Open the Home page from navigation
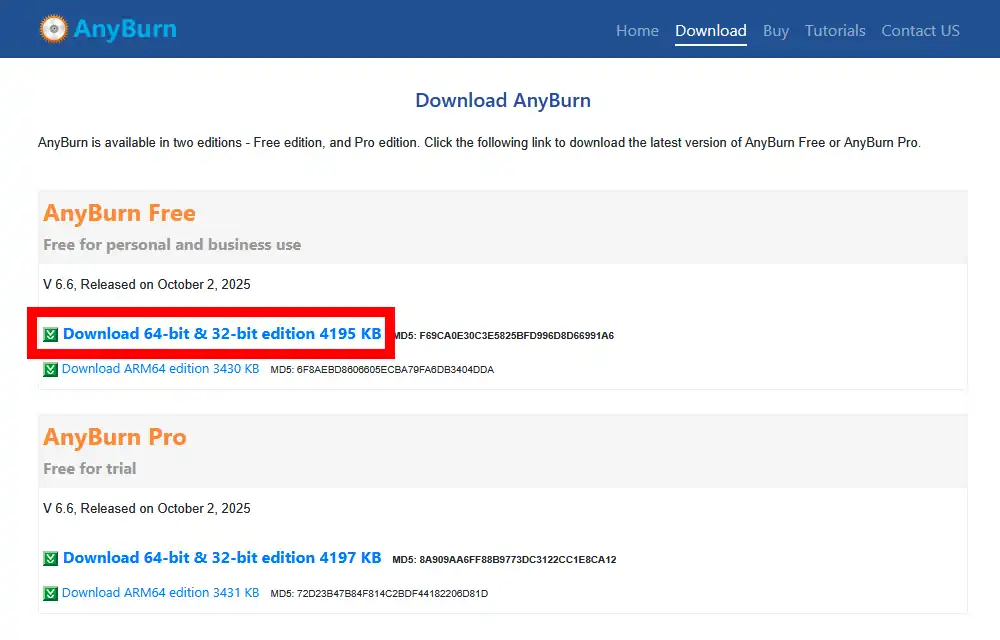The width and height of the screenshot is (1000, 640). [637, 30]
